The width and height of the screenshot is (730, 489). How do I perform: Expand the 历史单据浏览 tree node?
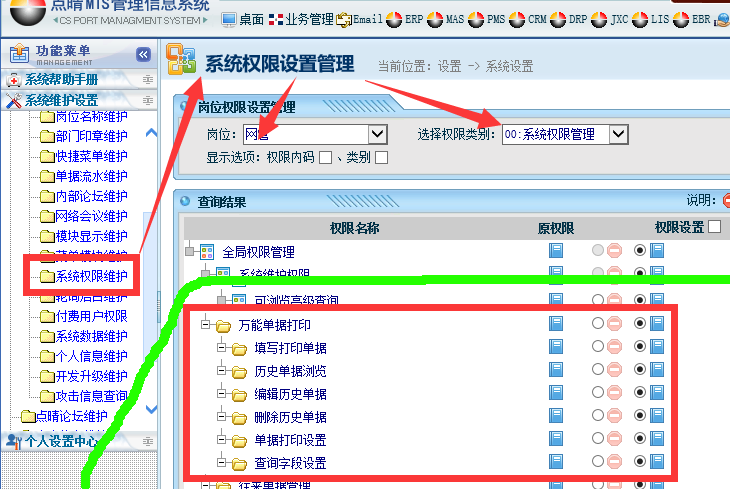tap(222, 371)
